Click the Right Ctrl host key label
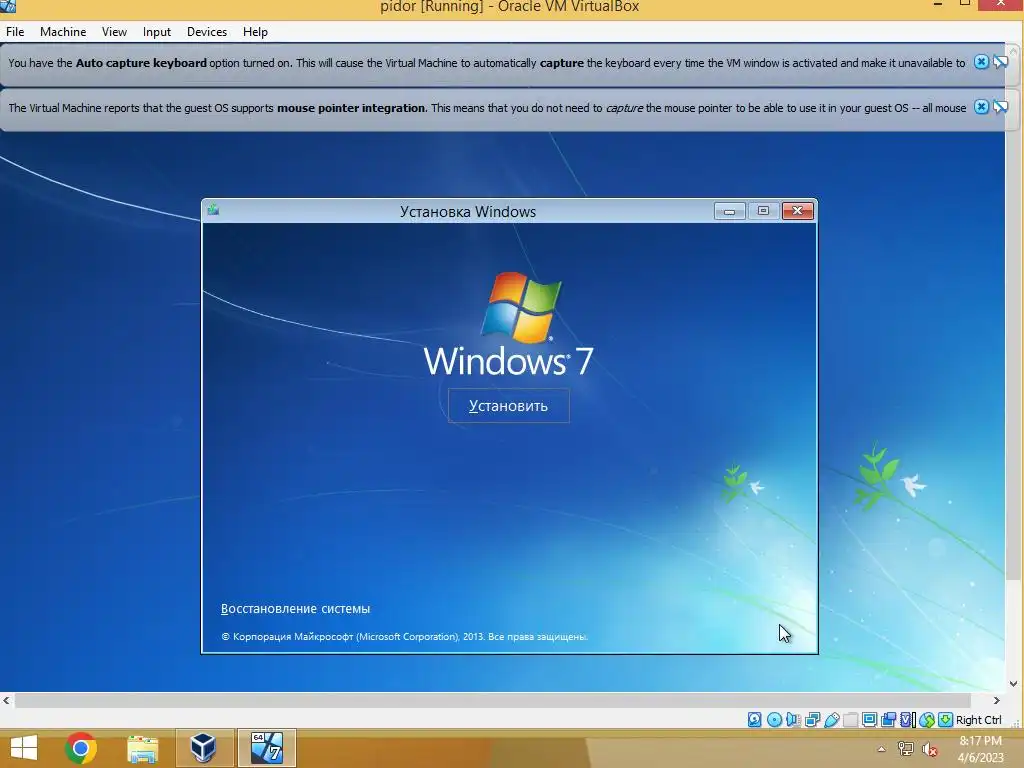The height and width of the screenshot is (768, 1024). click(x=978, y=720)
